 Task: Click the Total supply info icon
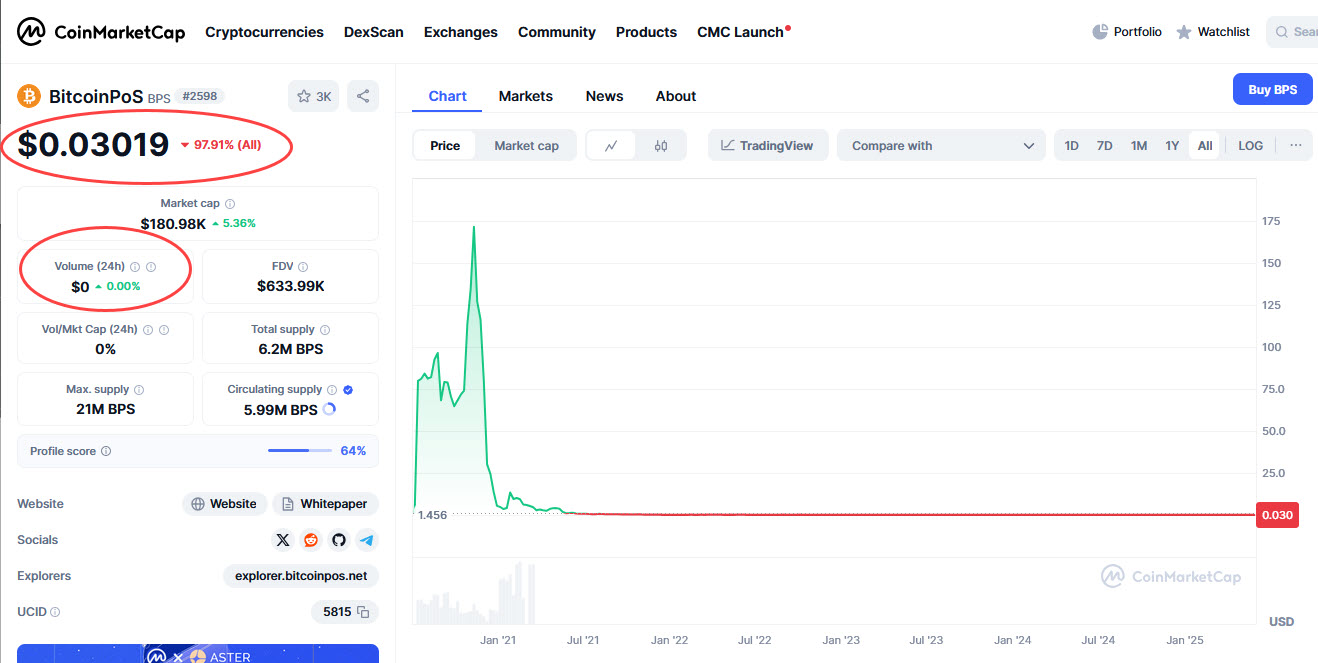325,329
